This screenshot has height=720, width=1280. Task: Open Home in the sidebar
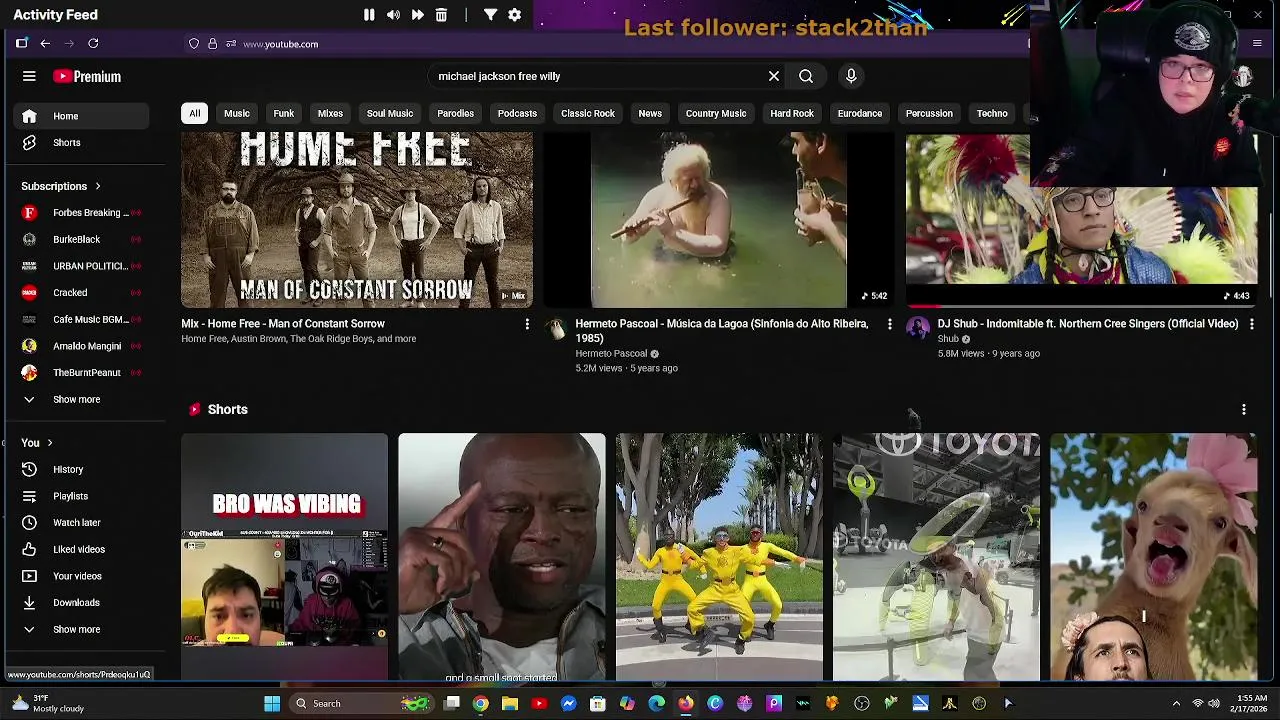point(80,116)
